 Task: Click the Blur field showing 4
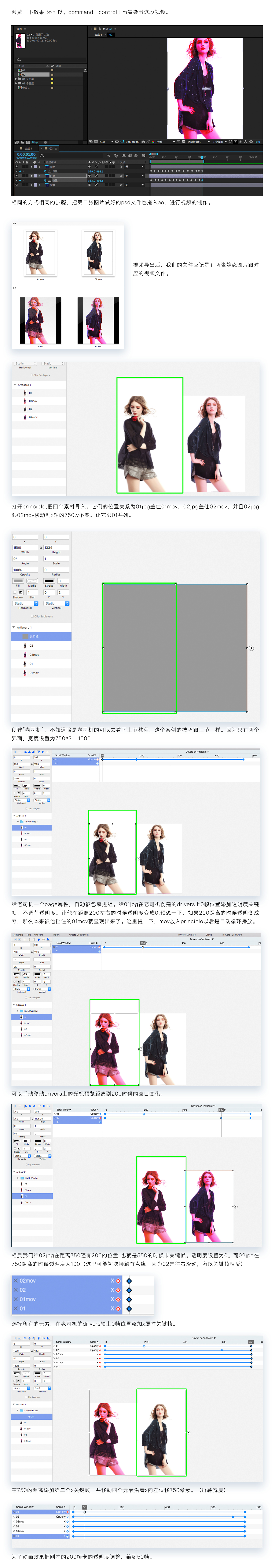pyautogui.click(x=32, y=592)
